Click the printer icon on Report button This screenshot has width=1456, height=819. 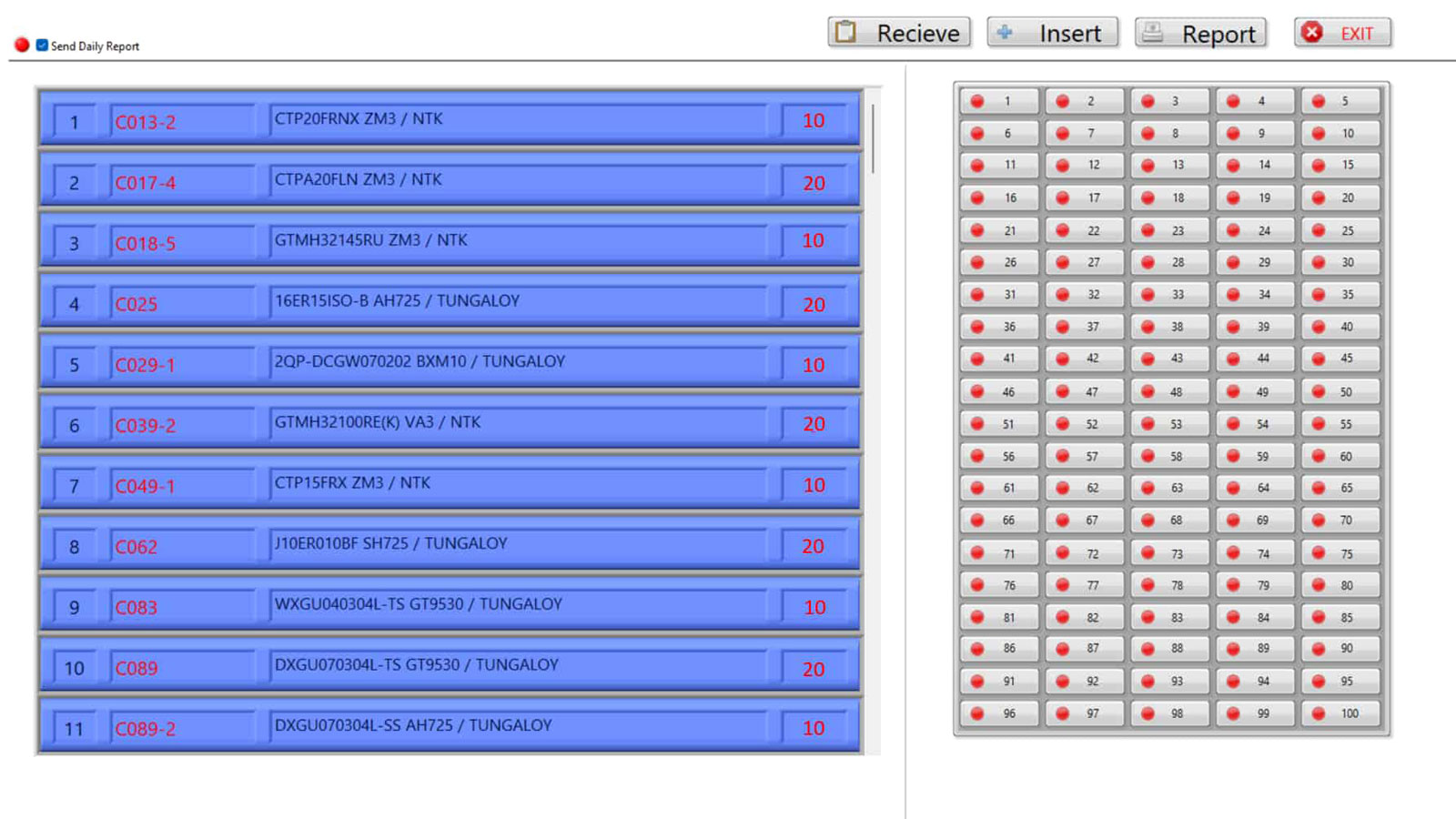click(1152, 33)
